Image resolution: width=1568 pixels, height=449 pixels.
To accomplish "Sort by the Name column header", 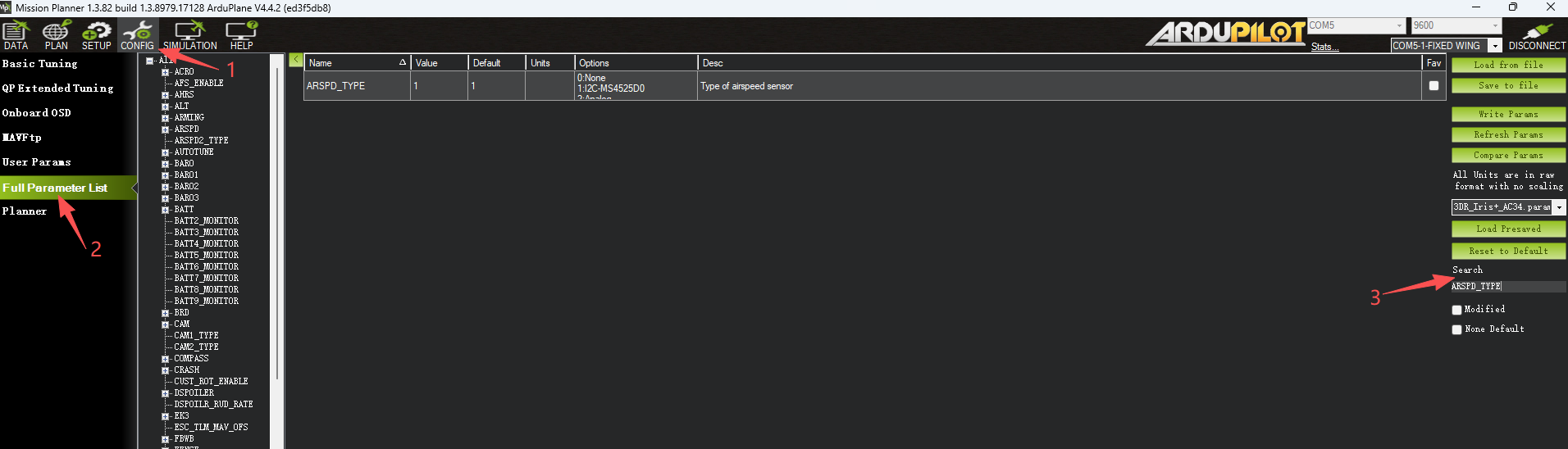I will pyautogui.click(x=357, y=63).
